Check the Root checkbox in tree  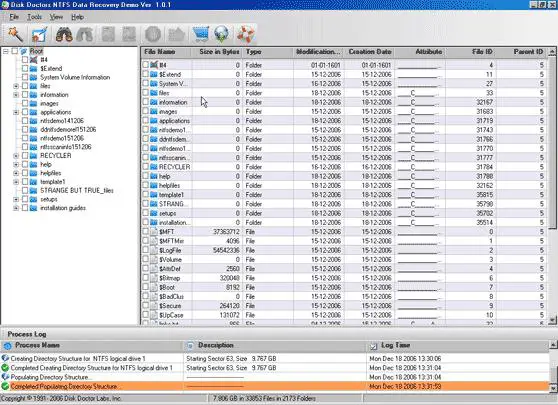[x=15, y=51]
